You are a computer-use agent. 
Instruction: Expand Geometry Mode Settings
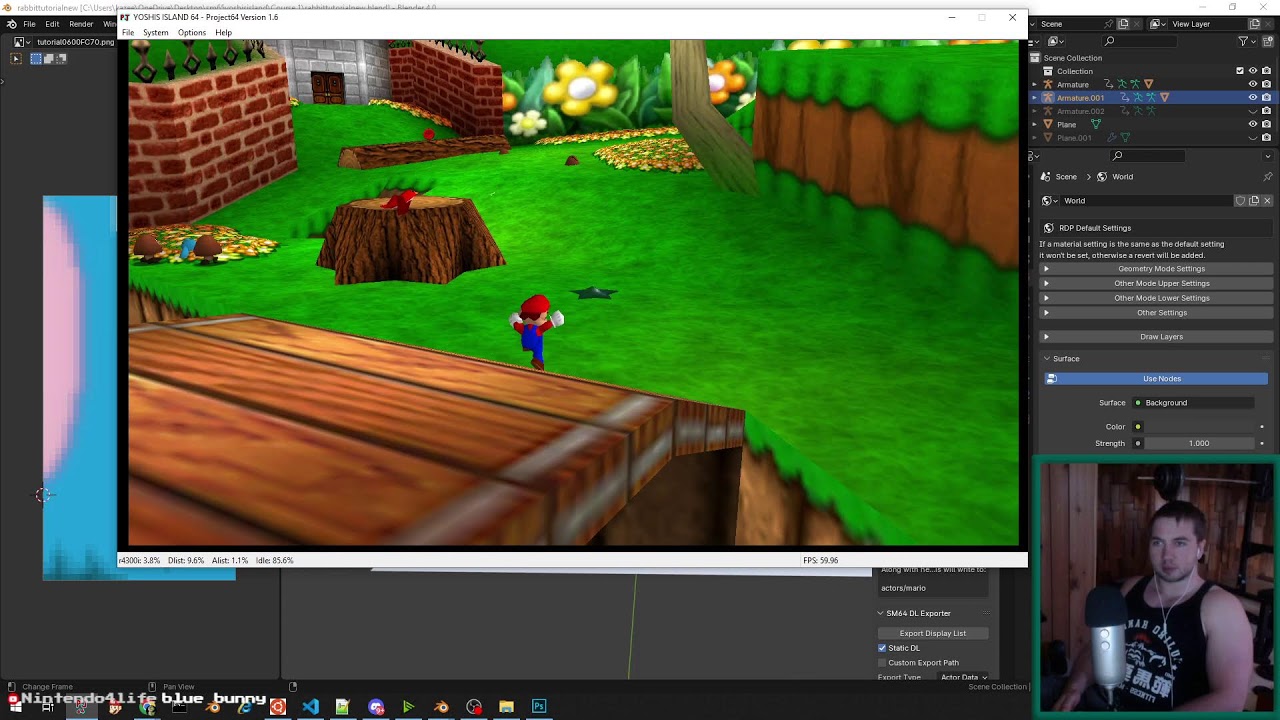coord(1154,269)
